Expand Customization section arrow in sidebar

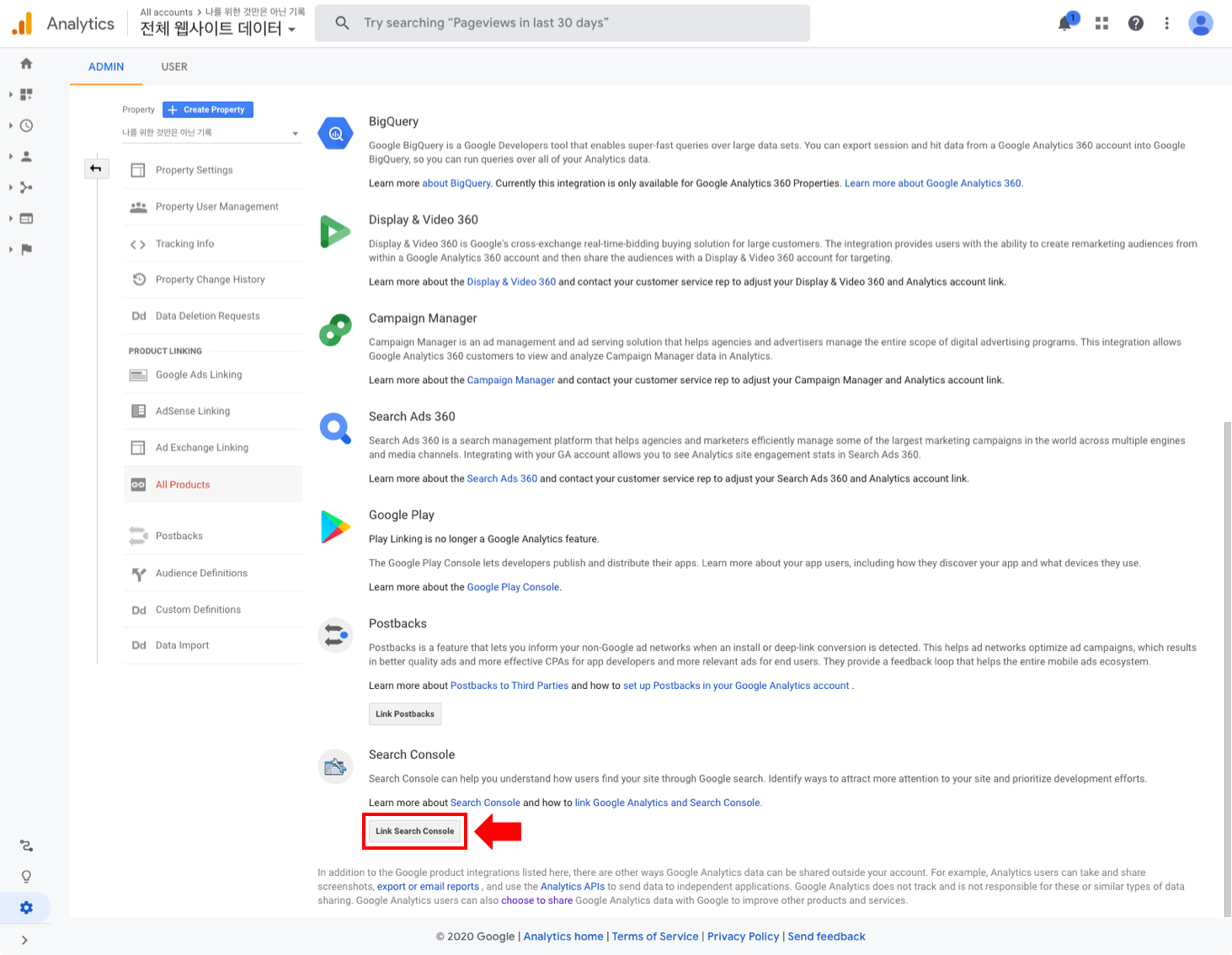click(10, 94)
